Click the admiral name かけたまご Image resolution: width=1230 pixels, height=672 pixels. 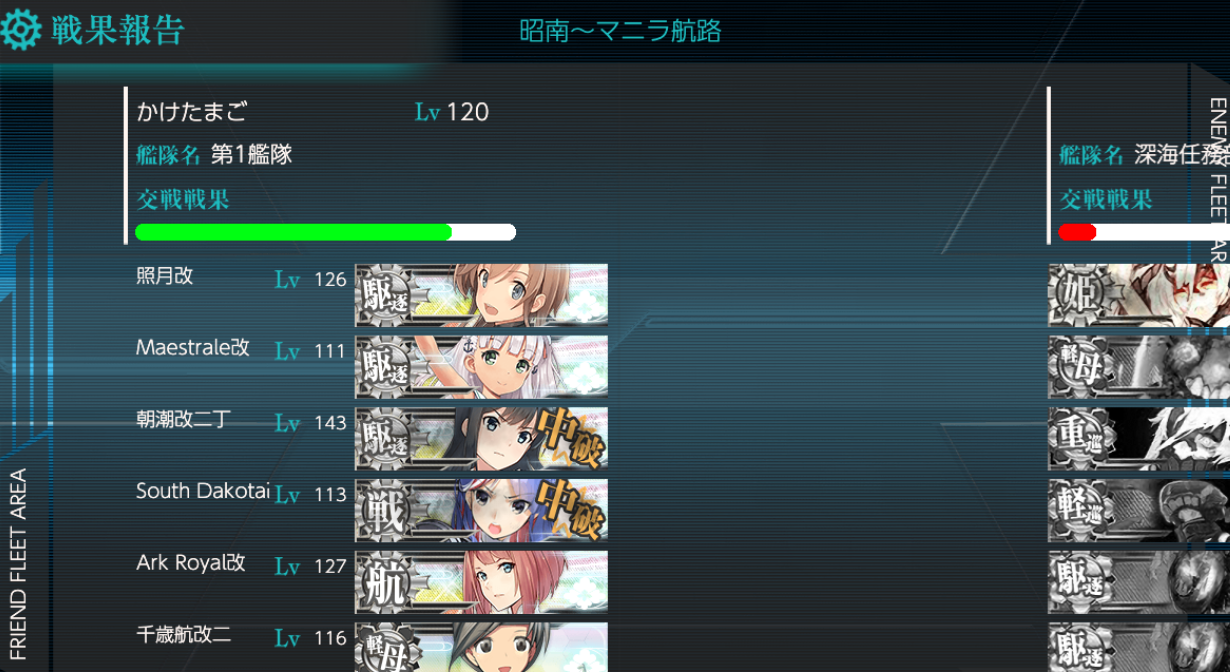click(x=192, y=111)
